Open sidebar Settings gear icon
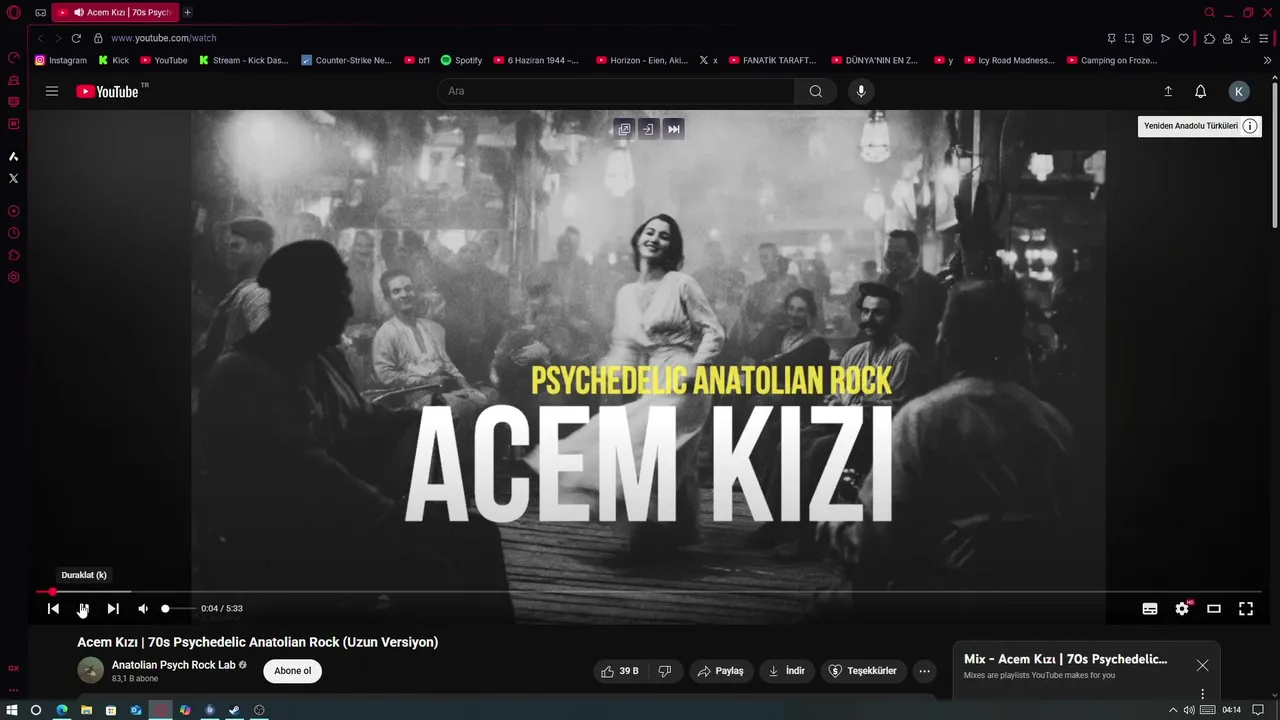Viewport: 1280px width, 720px height. (14, 277)
